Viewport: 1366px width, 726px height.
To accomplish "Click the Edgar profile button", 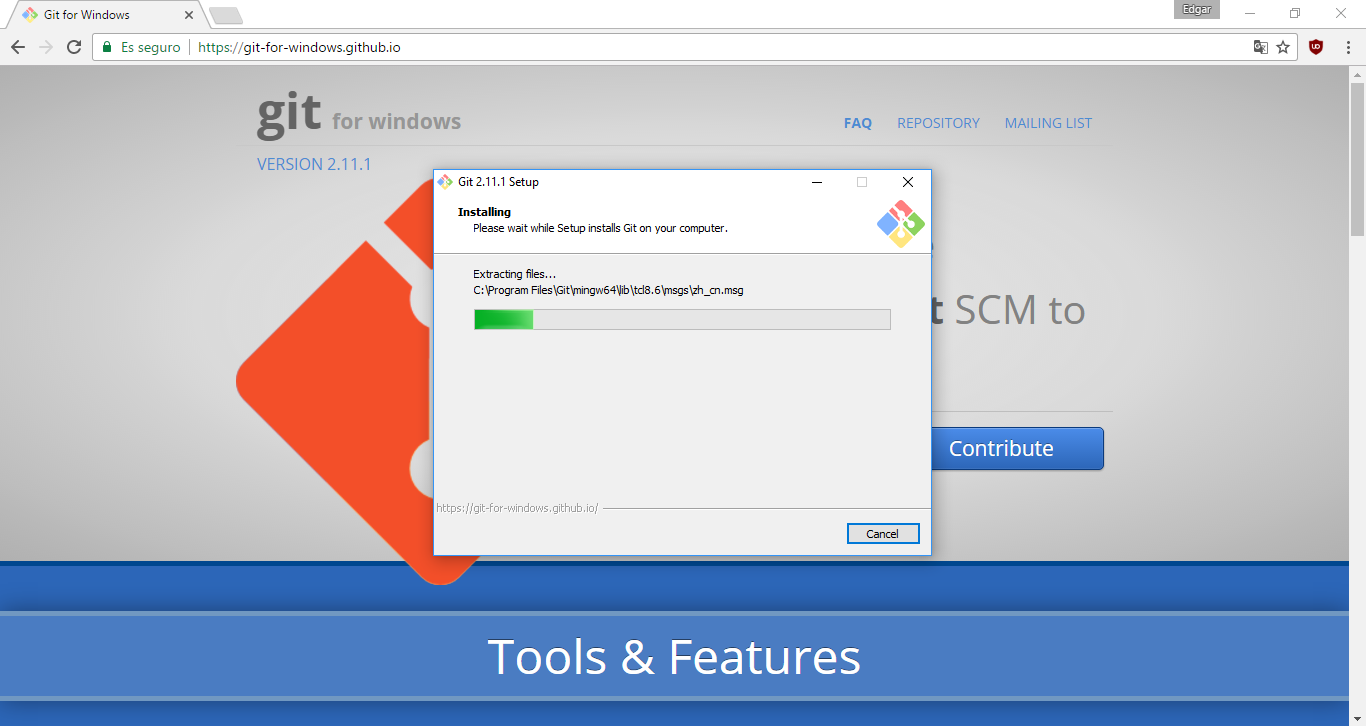I will pos(1198,9).
